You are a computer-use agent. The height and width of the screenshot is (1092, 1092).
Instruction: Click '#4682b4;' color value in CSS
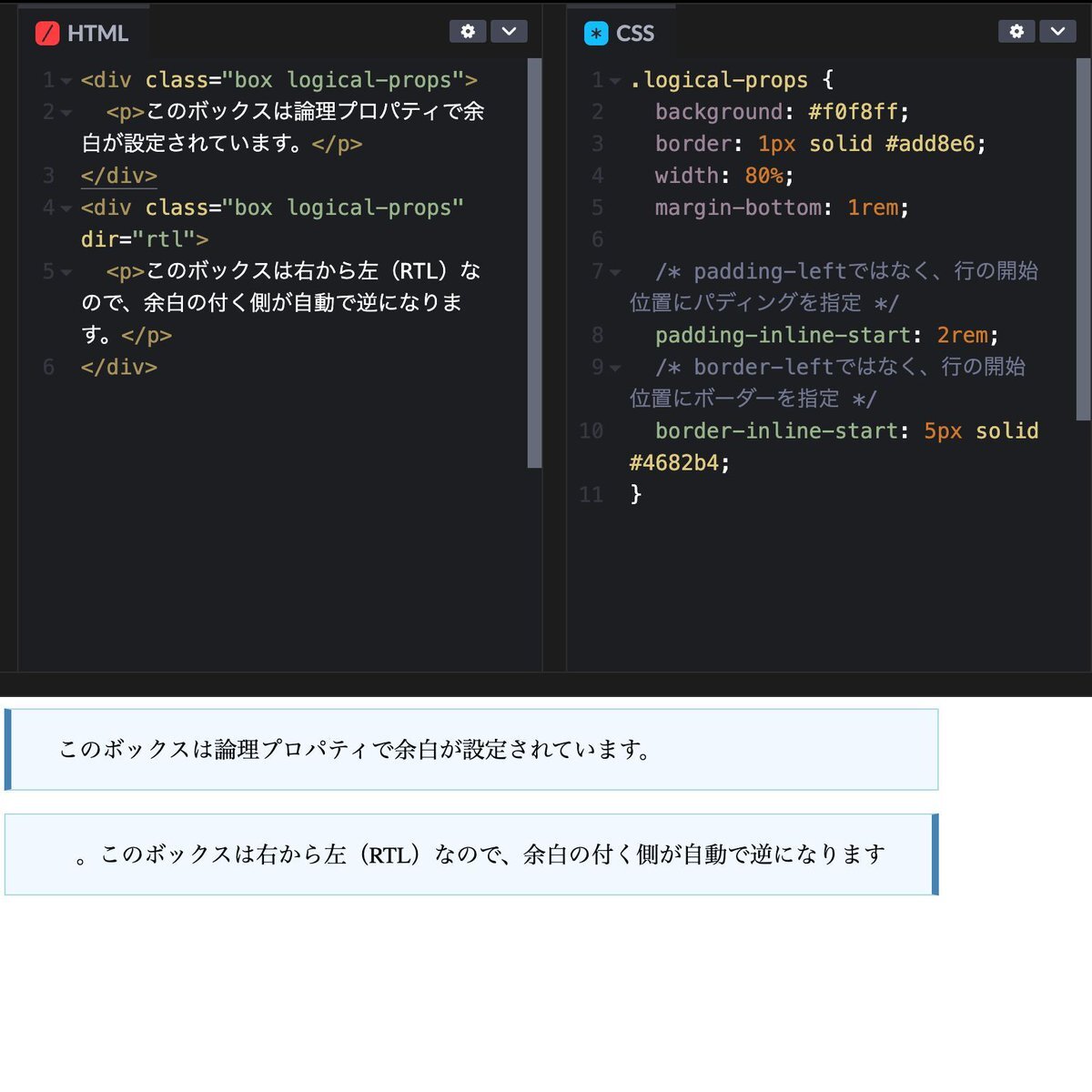click(x=680, y=462)
